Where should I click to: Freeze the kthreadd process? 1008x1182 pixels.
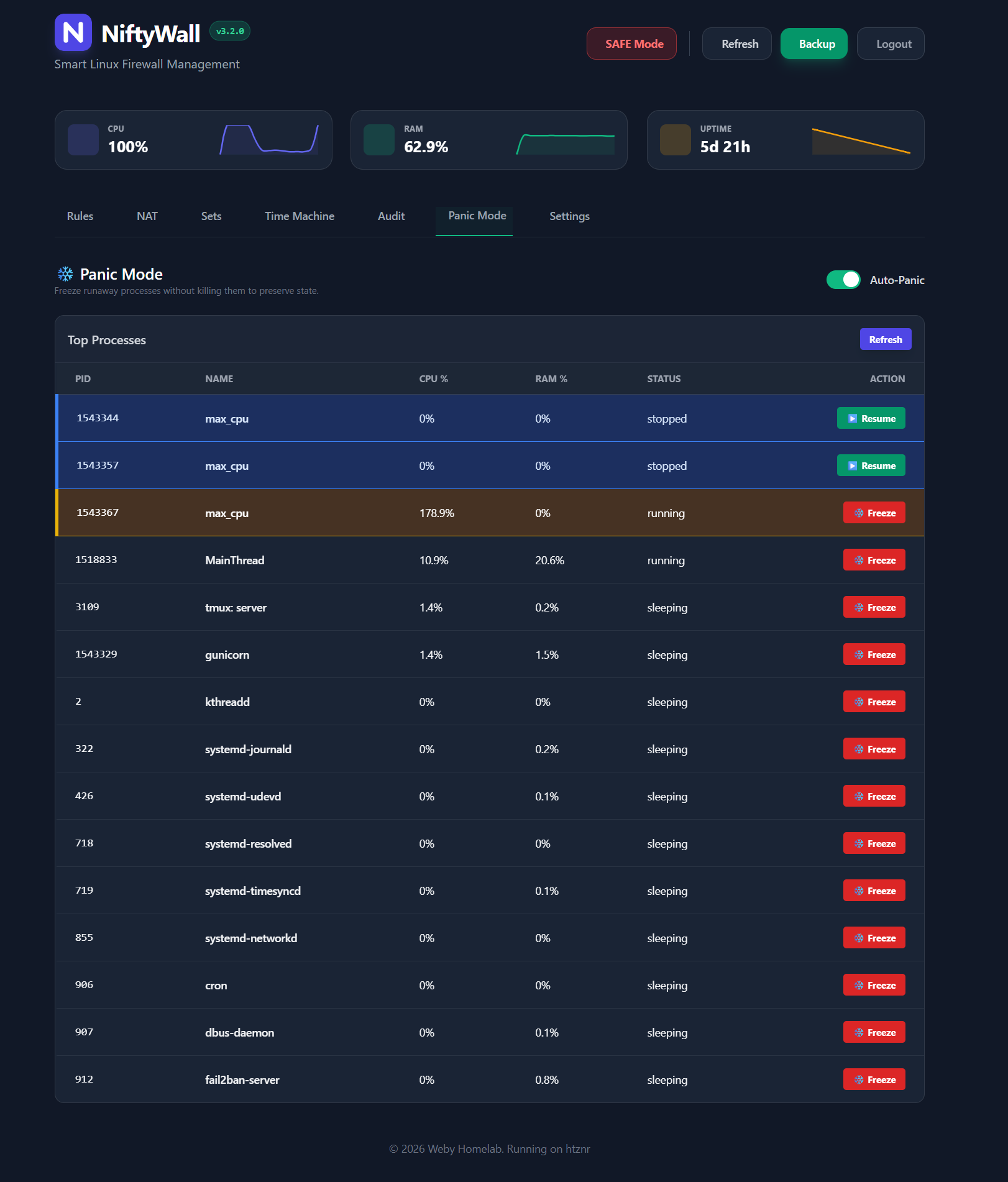874,702
